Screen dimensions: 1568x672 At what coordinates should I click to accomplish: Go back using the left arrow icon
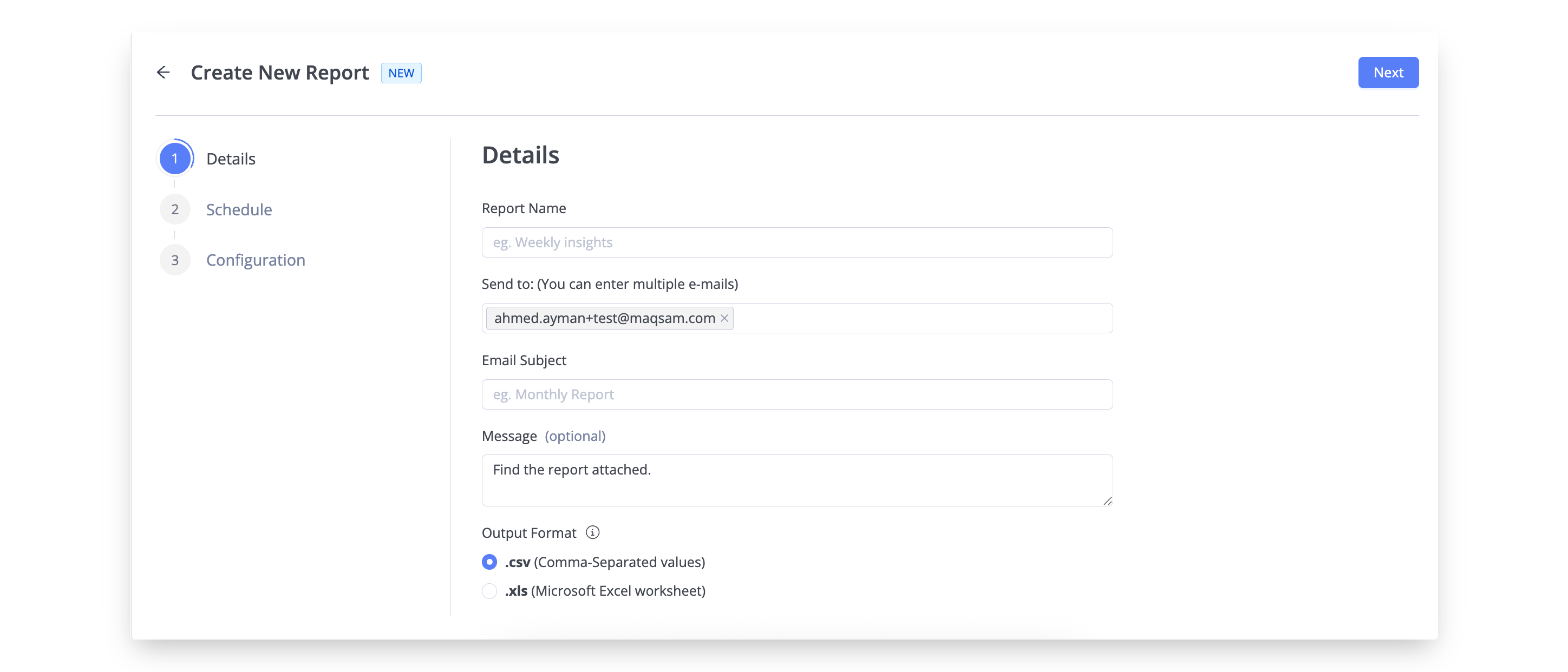[x=163, y=73]
